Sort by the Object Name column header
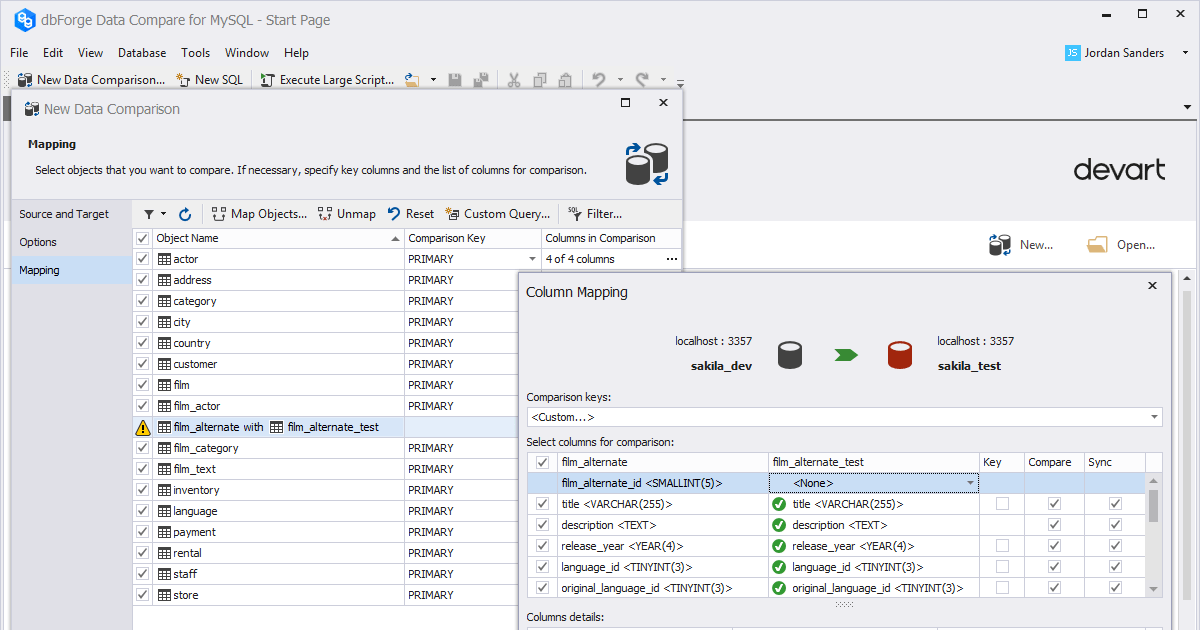 click(278, 238)
